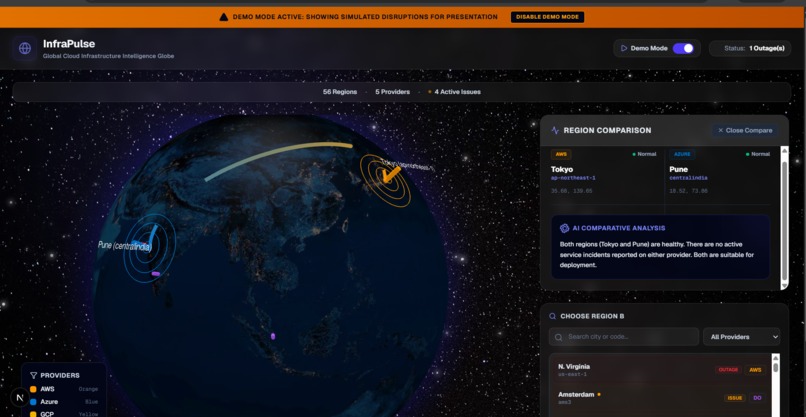Click the InfraPulse title text
This screenshot has width=806, height=417.
point(69,44)
